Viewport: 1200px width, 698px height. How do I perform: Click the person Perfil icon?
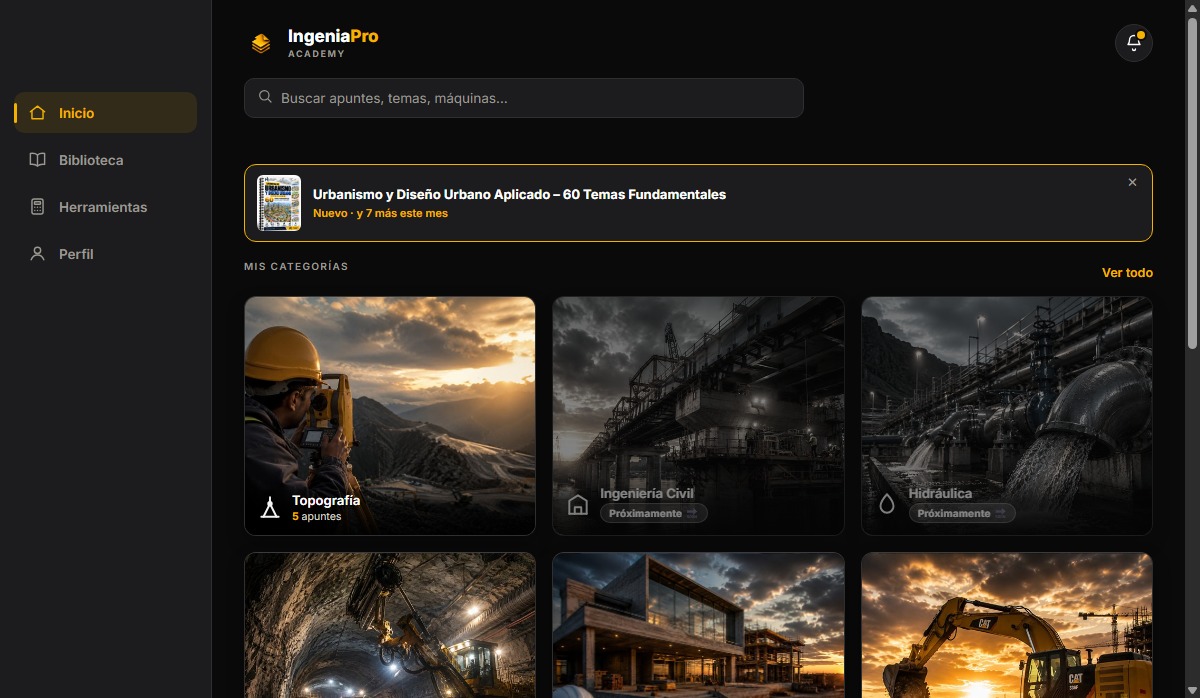38,254
